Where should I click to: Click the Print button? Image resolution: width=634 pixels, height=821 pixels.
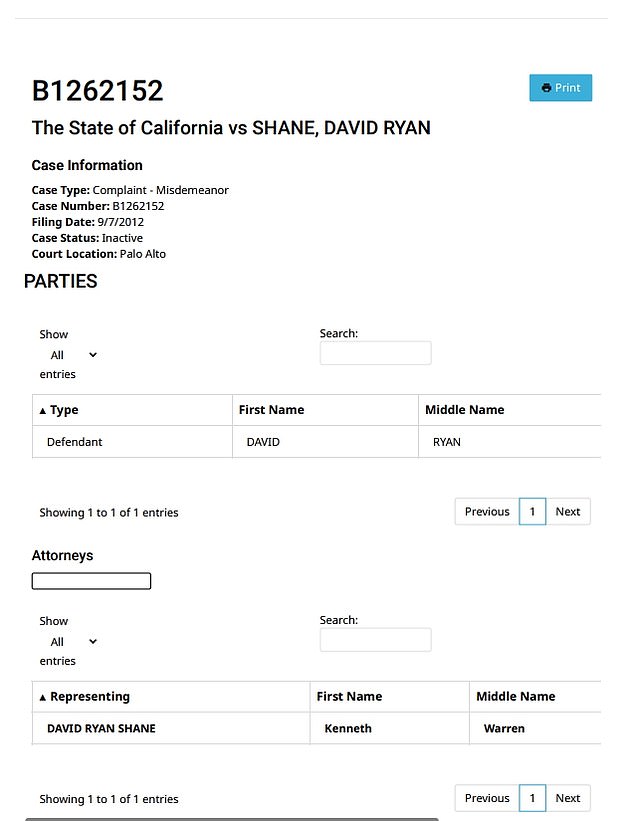point(560,88)
